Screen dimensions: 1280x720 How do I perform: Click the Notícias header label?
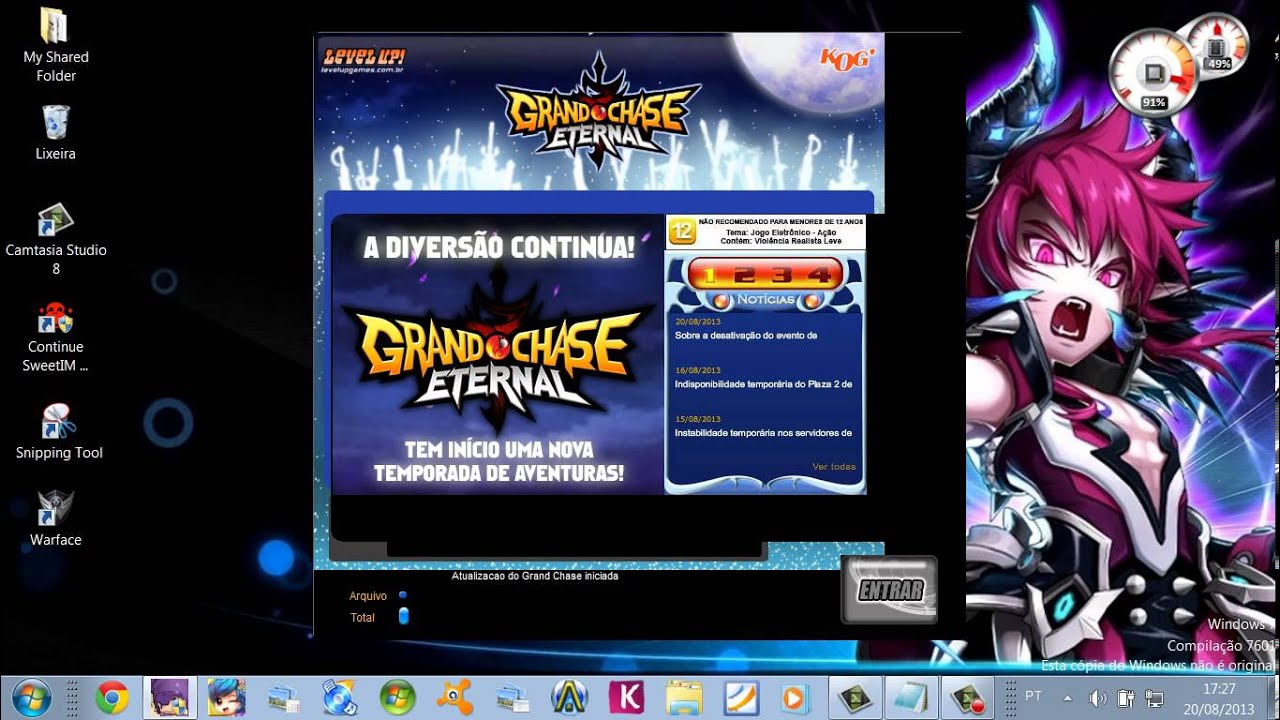(x=765, y=300)
